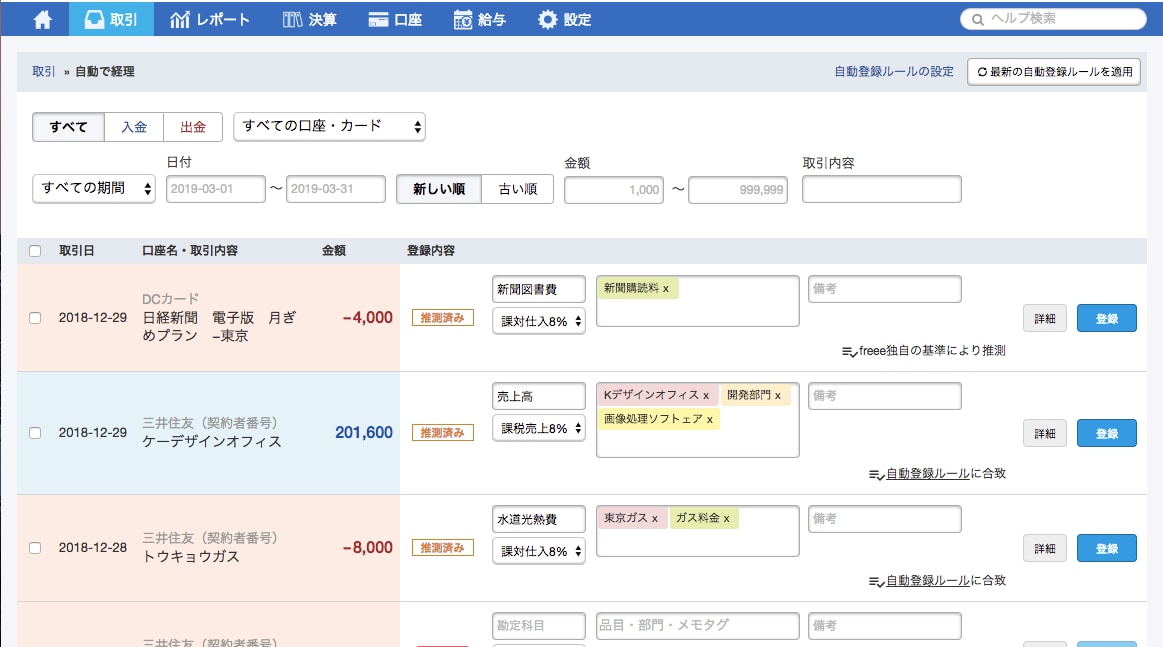Viewport: 1163px width, 647px height.
Task: Click the amount -8,000
Action: click(x=367, y=548)
